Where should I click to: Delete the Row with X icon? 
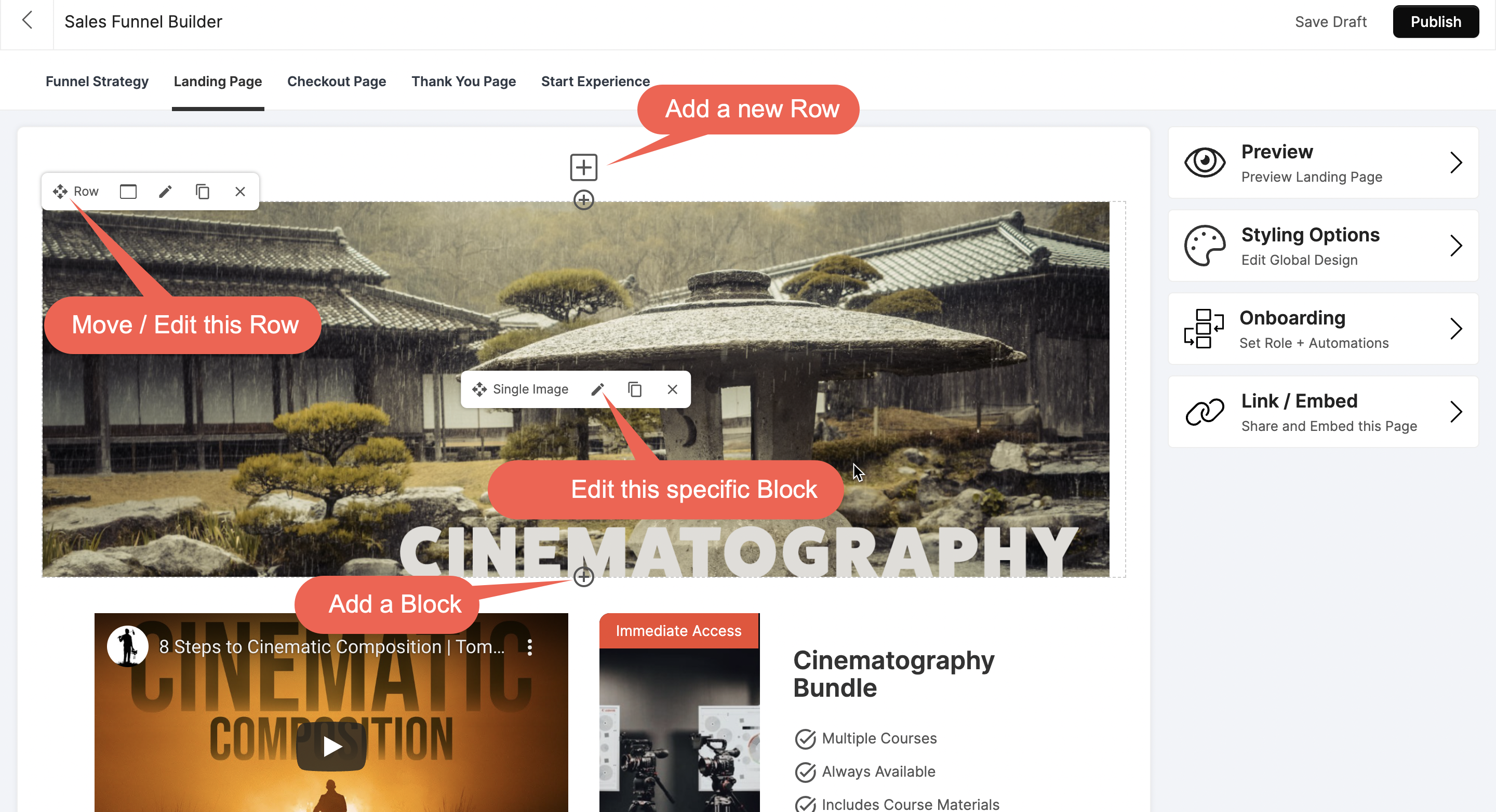click(241, 192)
